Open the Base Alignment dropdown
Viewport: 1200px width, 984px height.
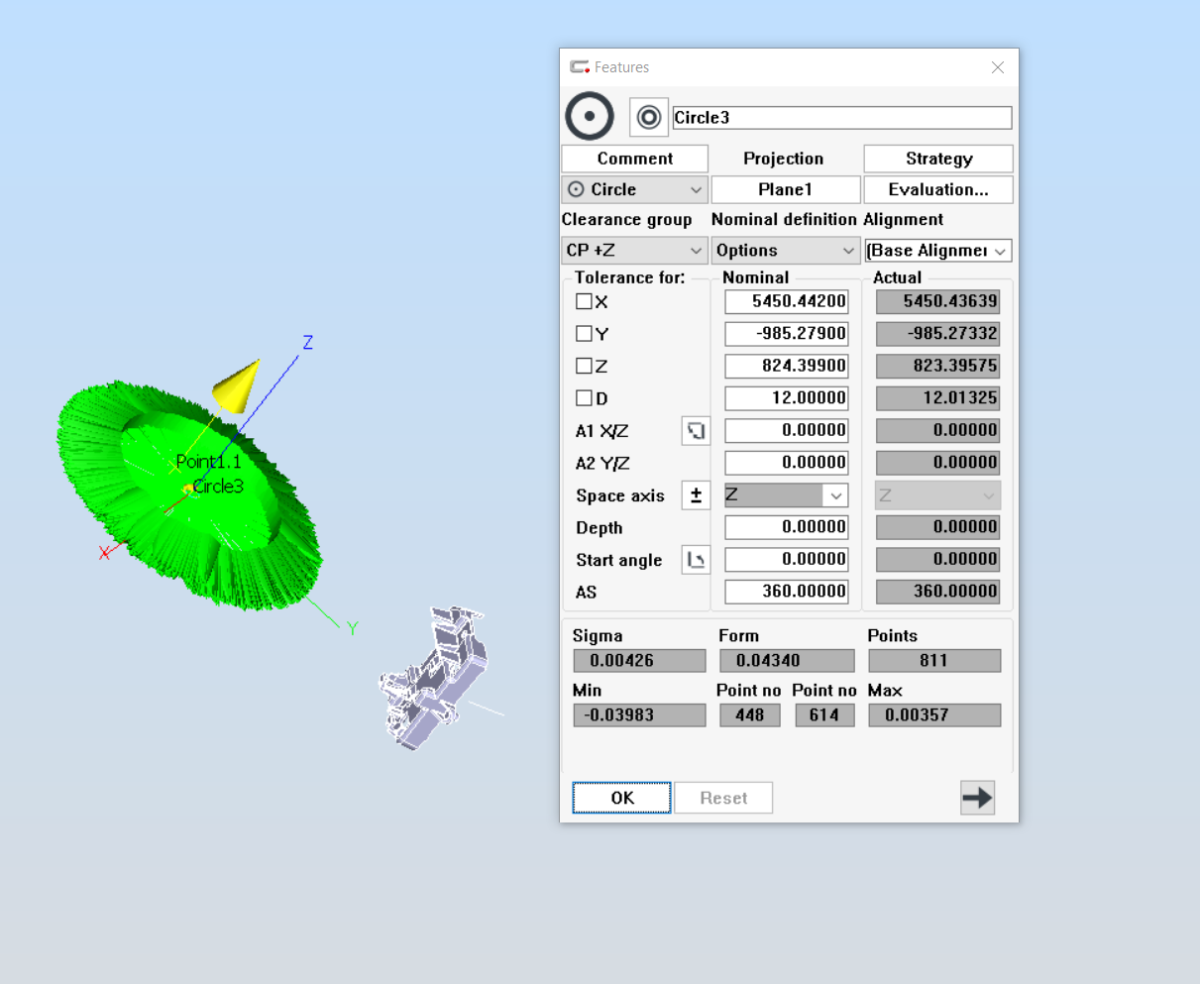pos(937,250)
